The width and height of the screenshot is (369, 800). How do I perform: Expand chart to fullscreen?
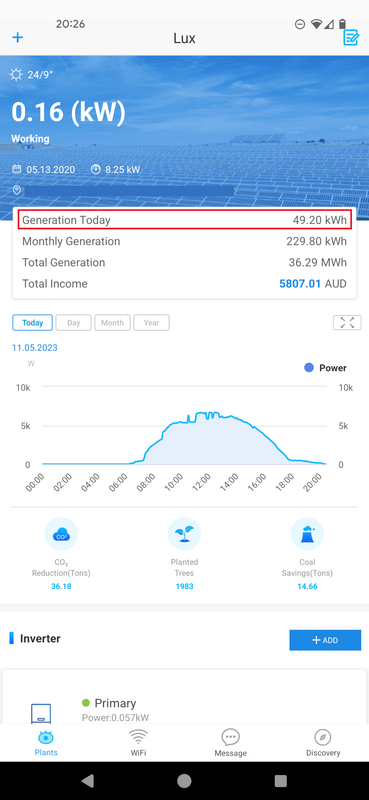coord(347,322)
